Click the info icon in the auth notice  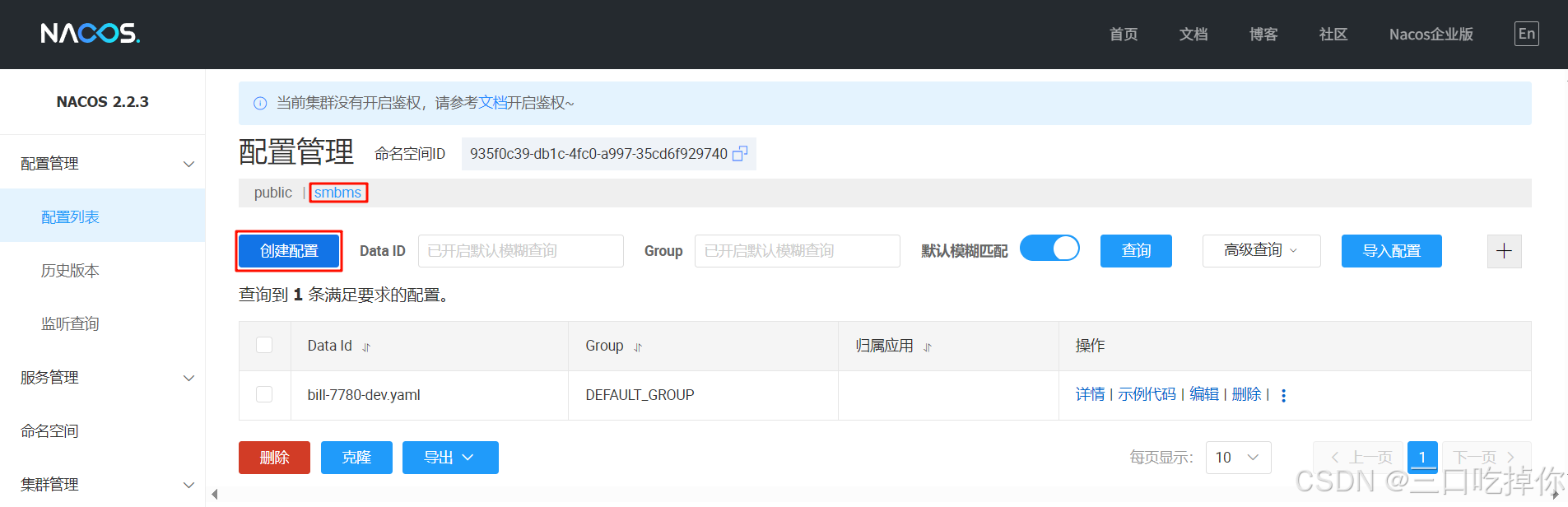(260, 103)
